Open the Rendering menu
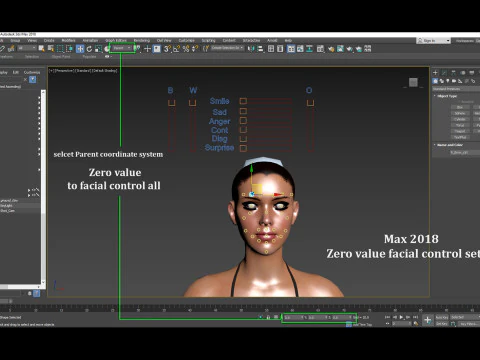Viewport: 480px width, 360px height. tap(142, 41)
